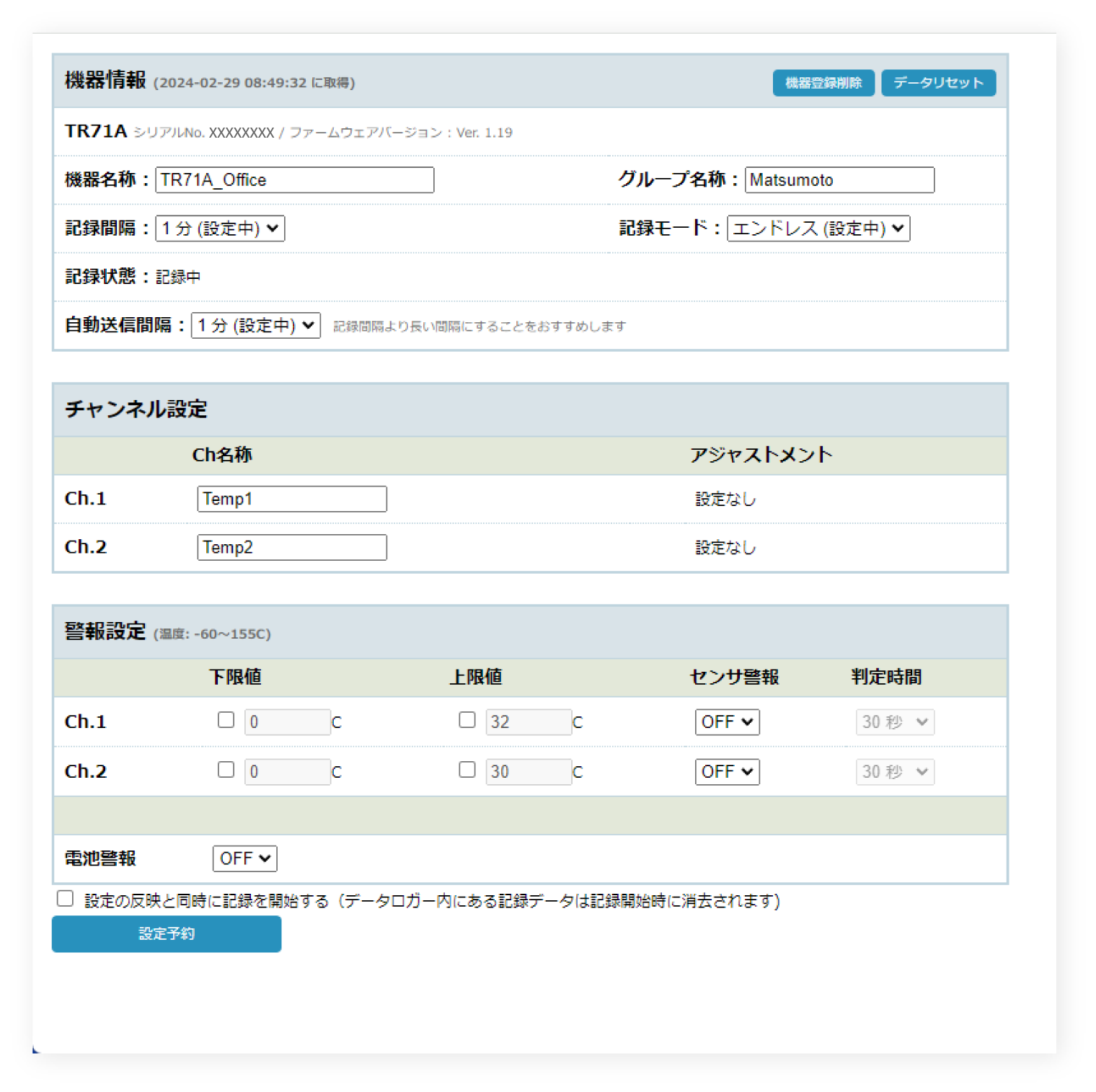Image resolution: width=1096 pixels, height=1092 pixels.
Task: Check the start recording on apply checkbox
Action: click(65, 897)
